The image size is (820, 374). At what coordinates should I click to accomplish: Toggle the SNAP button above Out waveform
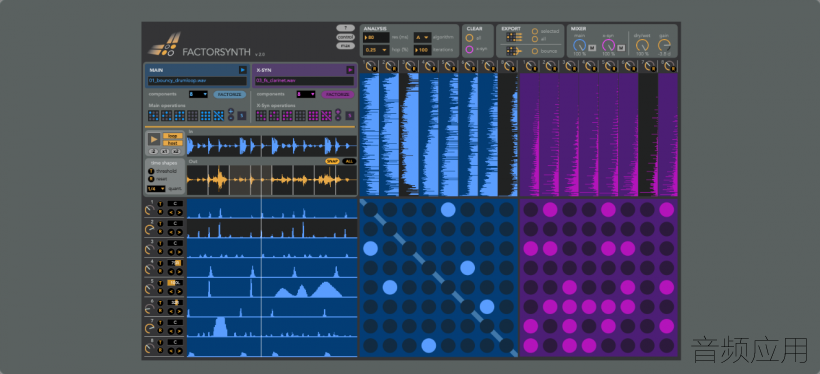(x=333, y=161)
